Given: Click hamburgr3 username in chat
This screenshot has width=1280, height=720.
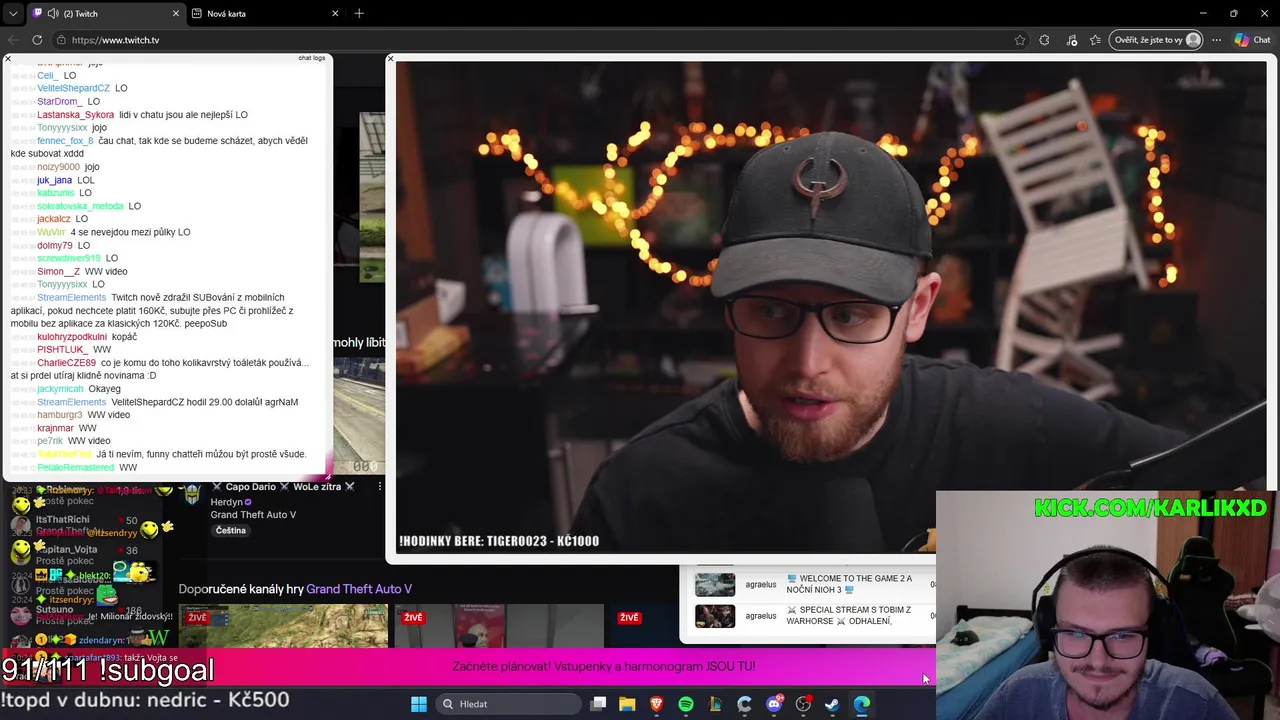Looking at the screenshot, I should click(x=60, y=415).
